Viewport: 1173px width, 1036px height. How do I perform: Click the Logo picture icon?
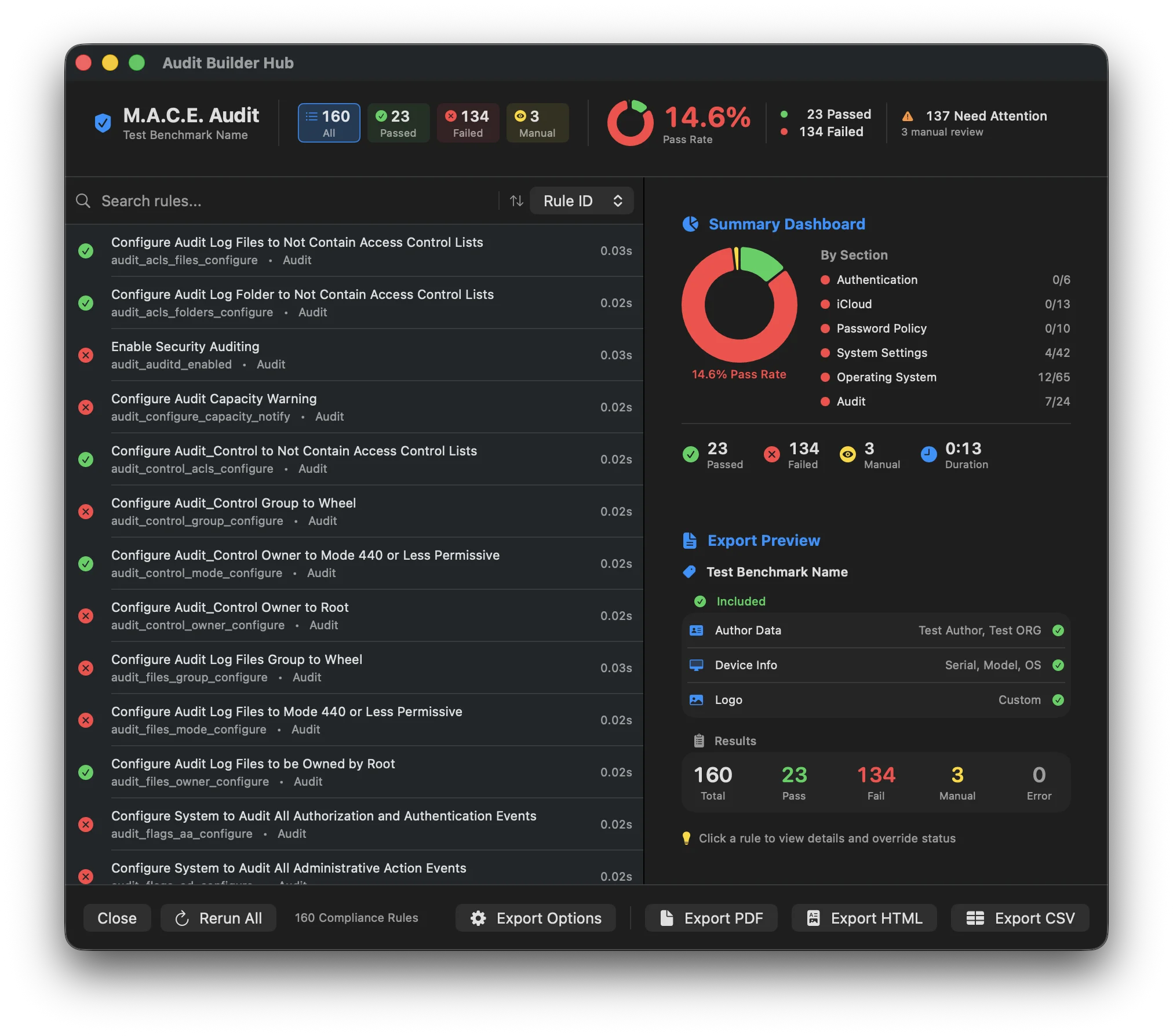click(697, 700)
